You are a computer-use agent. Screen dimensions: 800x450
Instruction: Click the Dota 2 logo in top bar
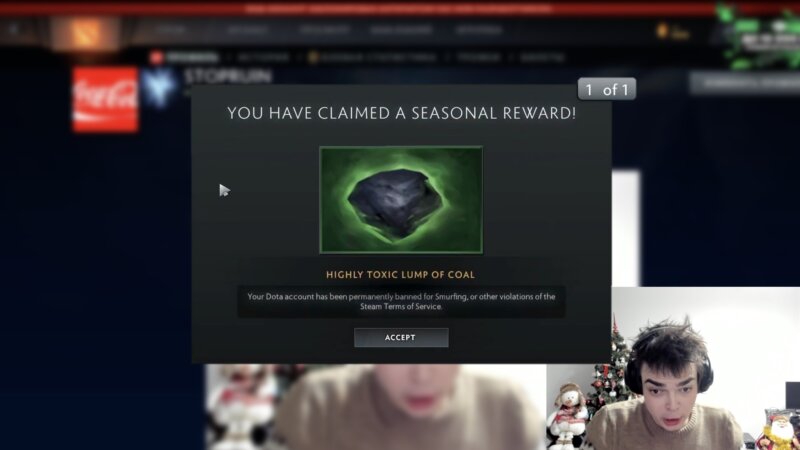pos(84,33)
